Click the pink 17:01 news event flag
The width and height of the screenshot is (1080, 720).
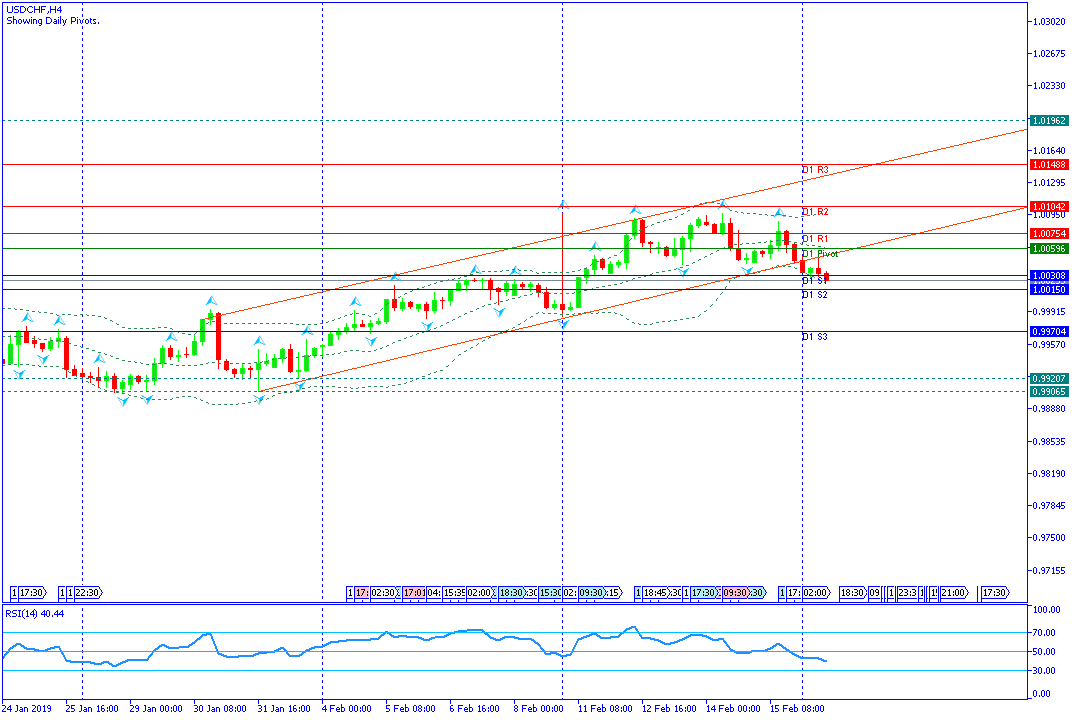415,593
